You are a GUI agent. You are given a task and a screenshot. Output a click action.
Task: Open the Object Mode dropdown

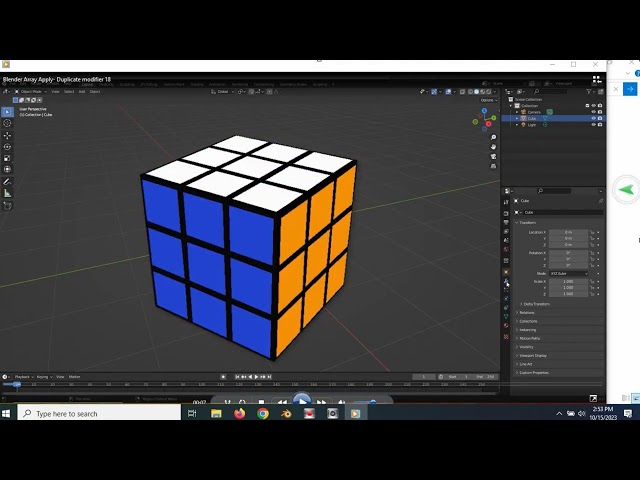tap(31, 92)
